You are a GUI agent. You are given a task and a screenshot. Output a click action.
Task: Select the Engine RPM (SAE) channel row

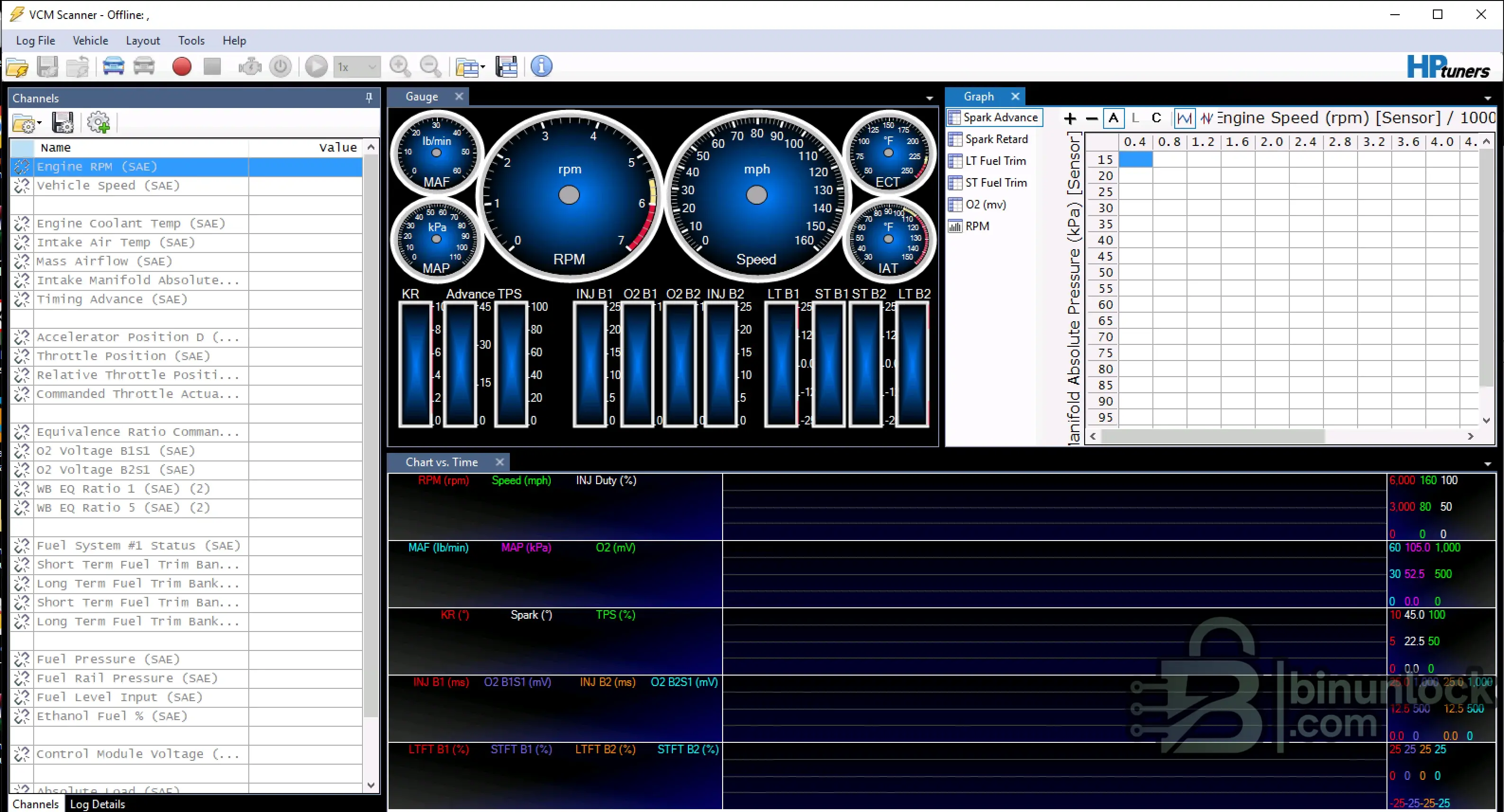pos(186,167)
